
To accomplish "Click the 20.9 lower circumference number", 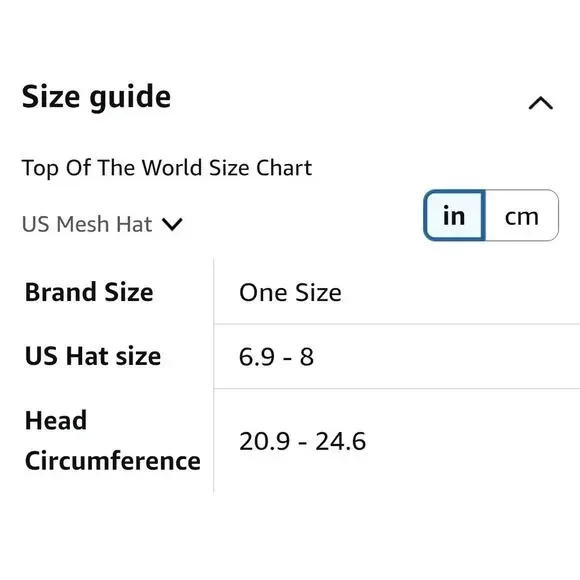I will pos(264,441).
